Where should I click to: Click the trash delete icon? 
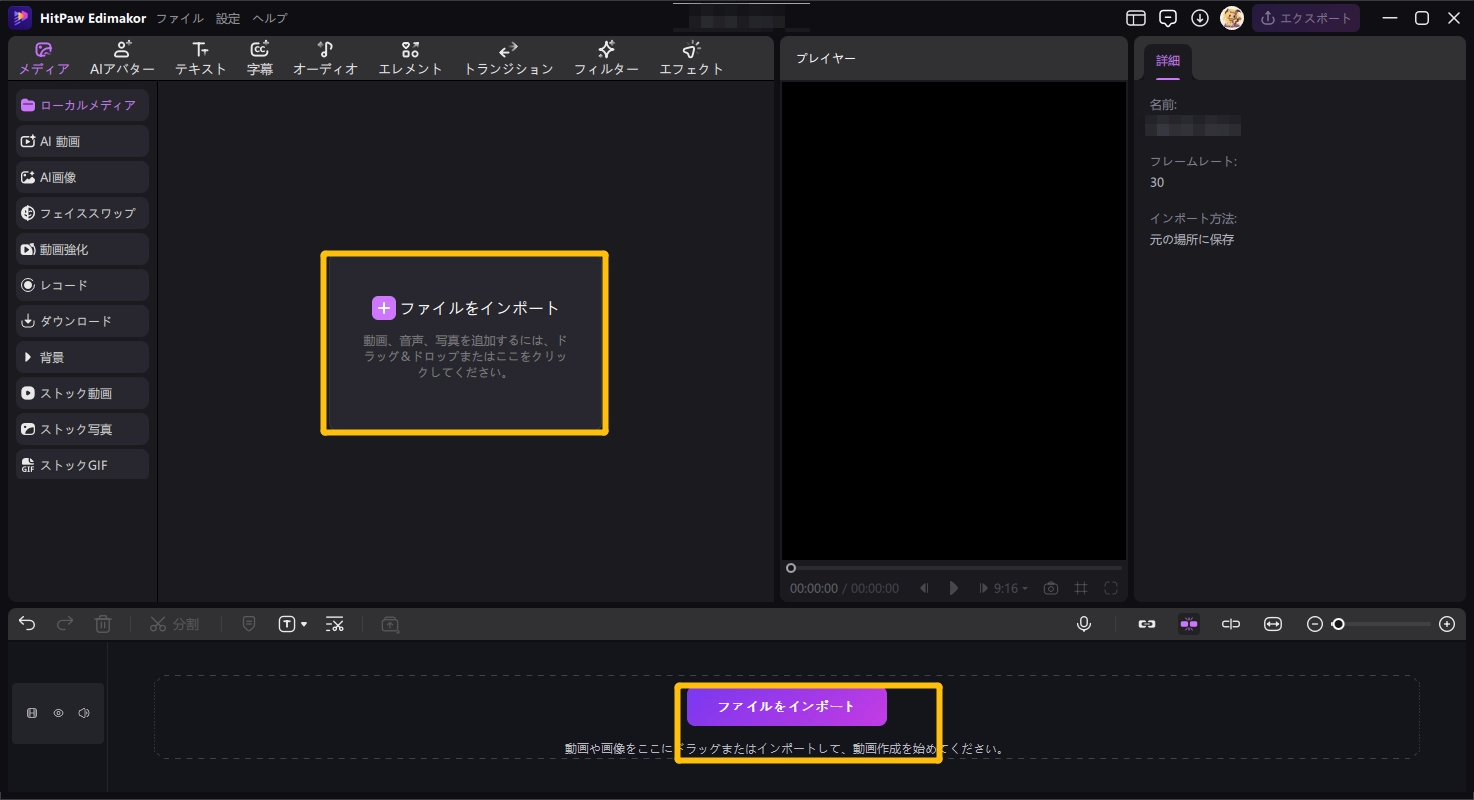[103, 624]
